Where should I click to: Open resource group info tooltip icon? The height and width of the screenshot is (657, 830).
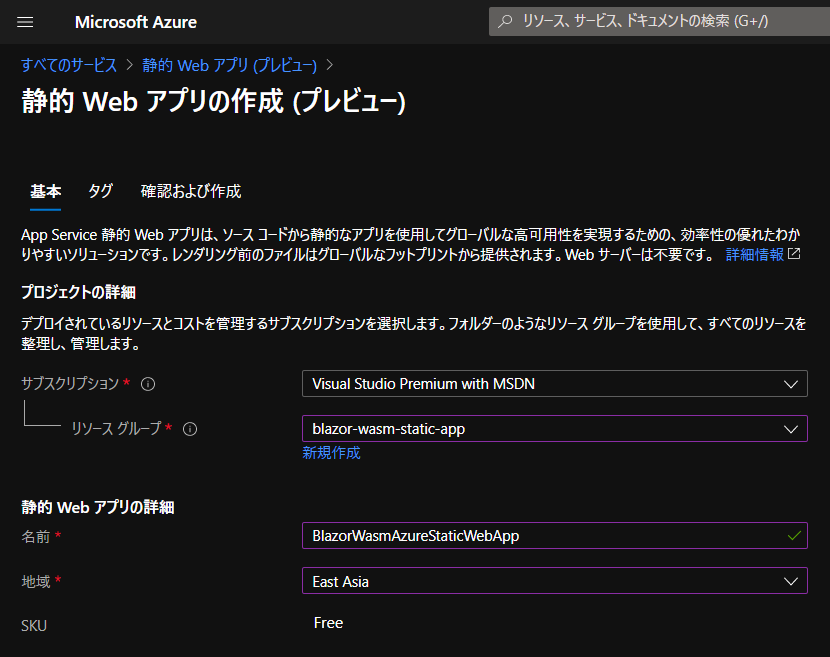[190, 429]
